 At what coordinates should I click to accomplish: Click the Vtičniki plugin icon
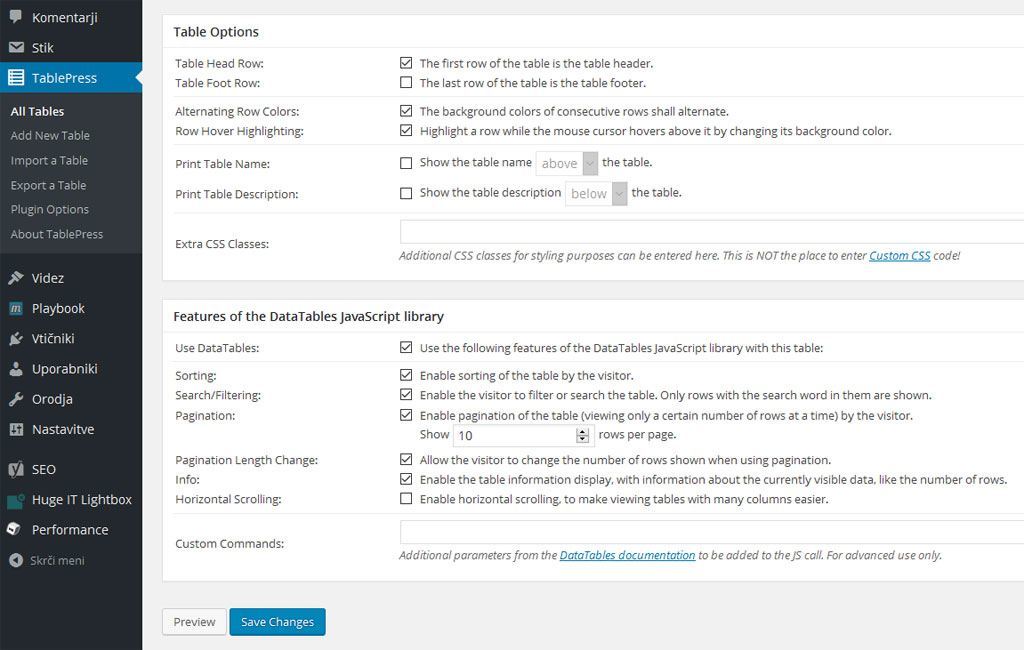tap(16, 338)
